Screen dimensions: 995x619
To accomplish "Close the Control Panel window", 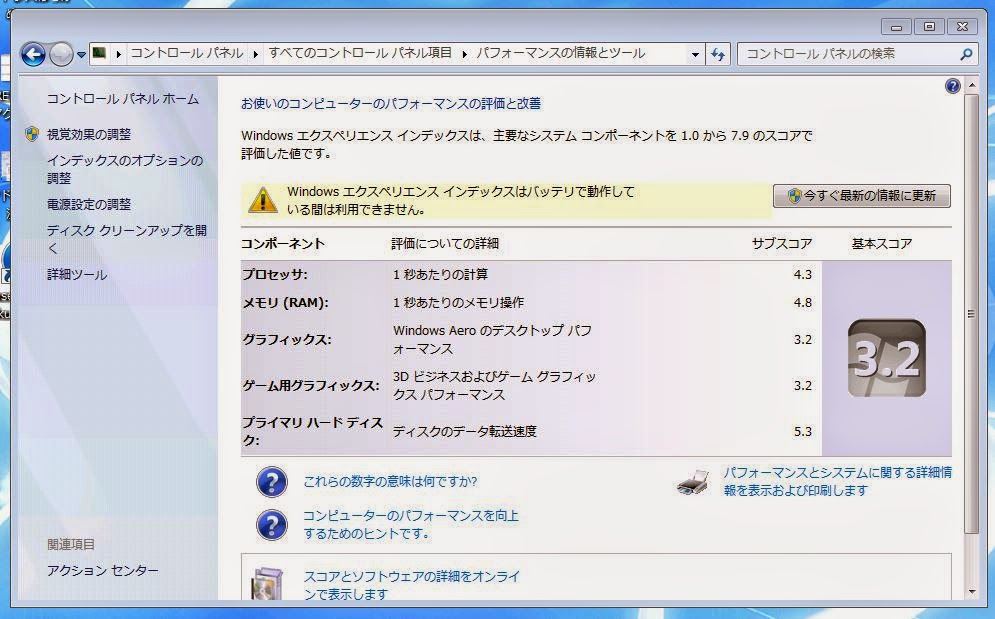I will click(x=963, y=27).
